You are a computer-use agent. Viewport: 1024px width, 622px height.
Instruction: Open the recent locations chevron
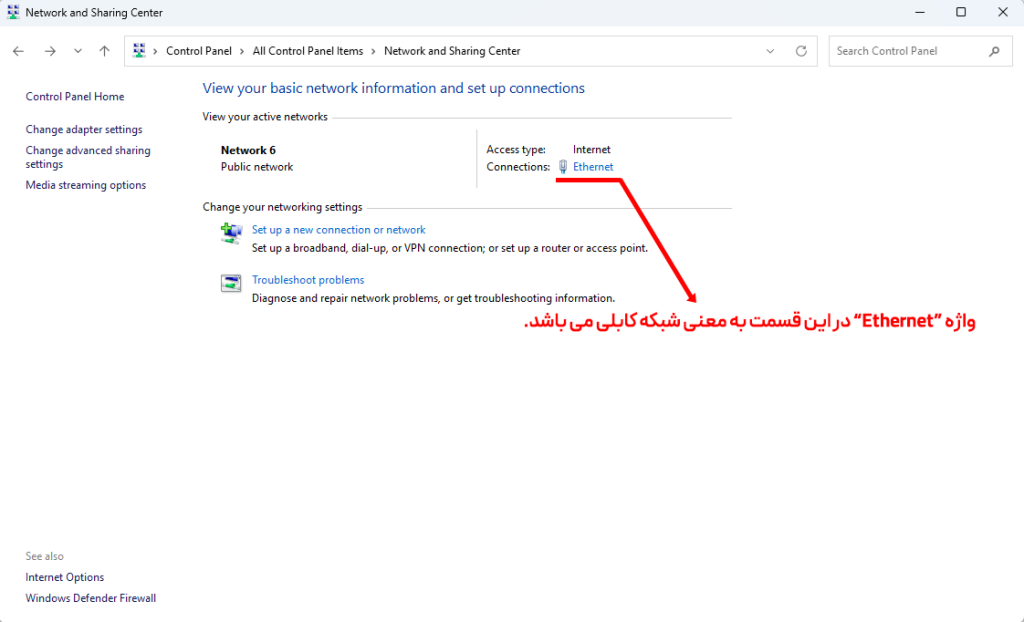pyautogui.click(x=78, y=51)
